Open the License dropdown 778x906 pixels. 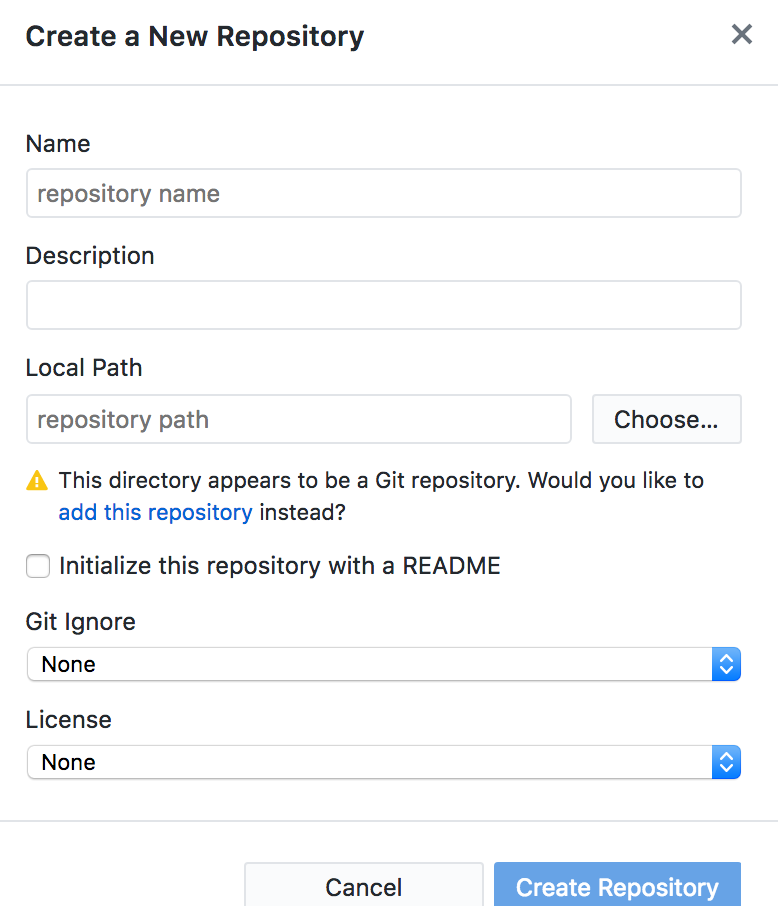[x=384, y=762]
